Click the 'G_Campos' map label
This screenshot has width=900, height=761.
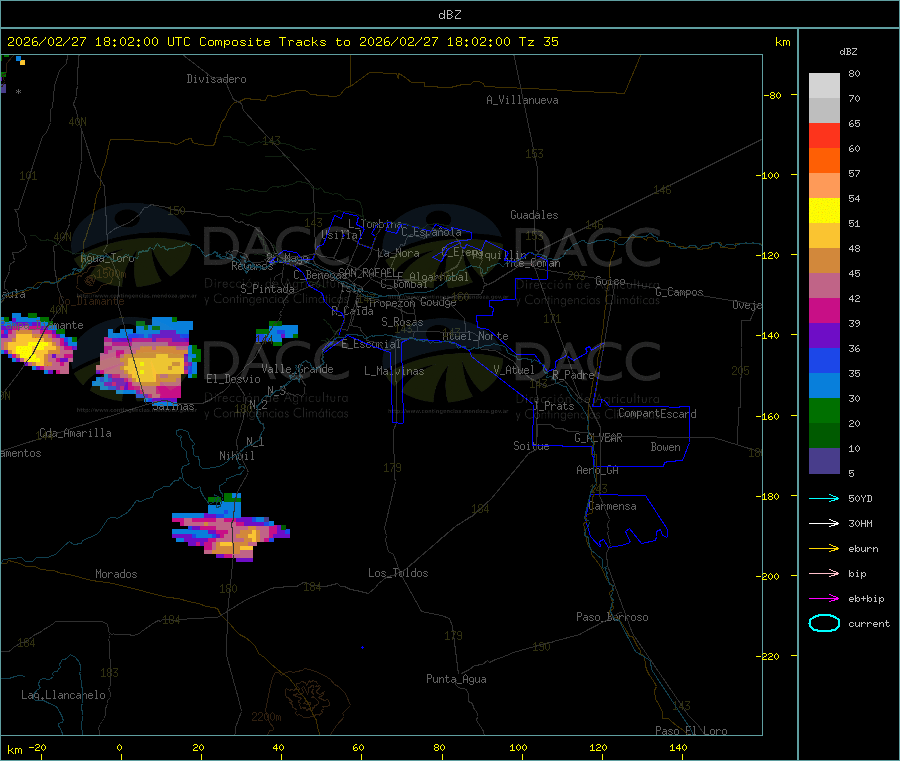coord(680,292)
